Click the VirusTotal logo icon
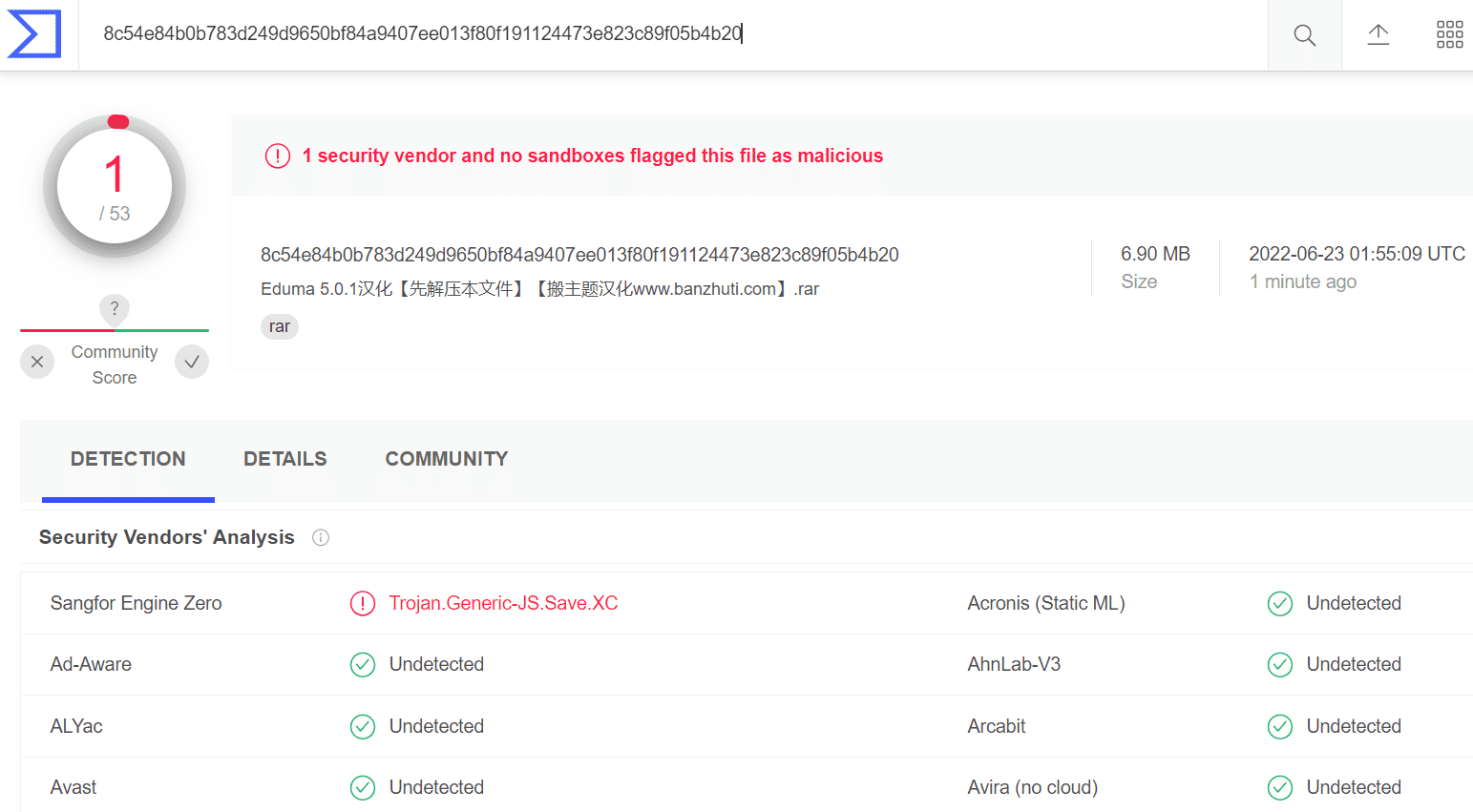This screenshot has width=1473, height=812. click(x=34, y=34)
